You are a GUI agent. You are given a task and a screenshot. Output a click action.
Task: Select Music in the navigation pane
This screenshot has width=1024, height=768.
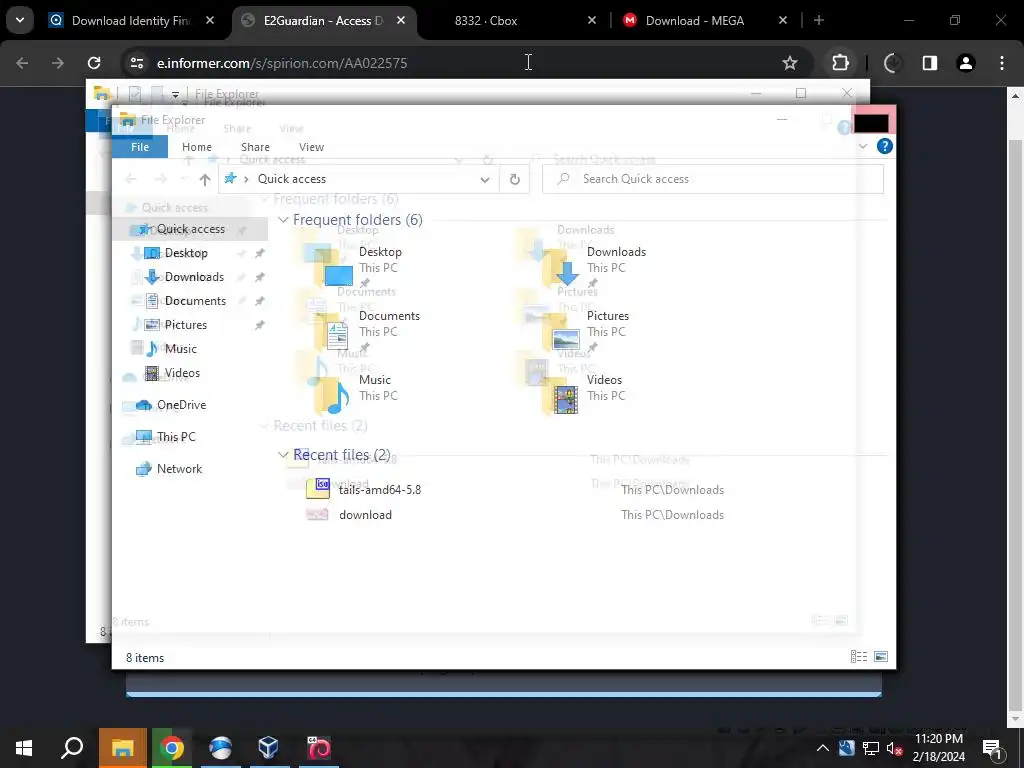pyautogui.click(x=180, y=349)
